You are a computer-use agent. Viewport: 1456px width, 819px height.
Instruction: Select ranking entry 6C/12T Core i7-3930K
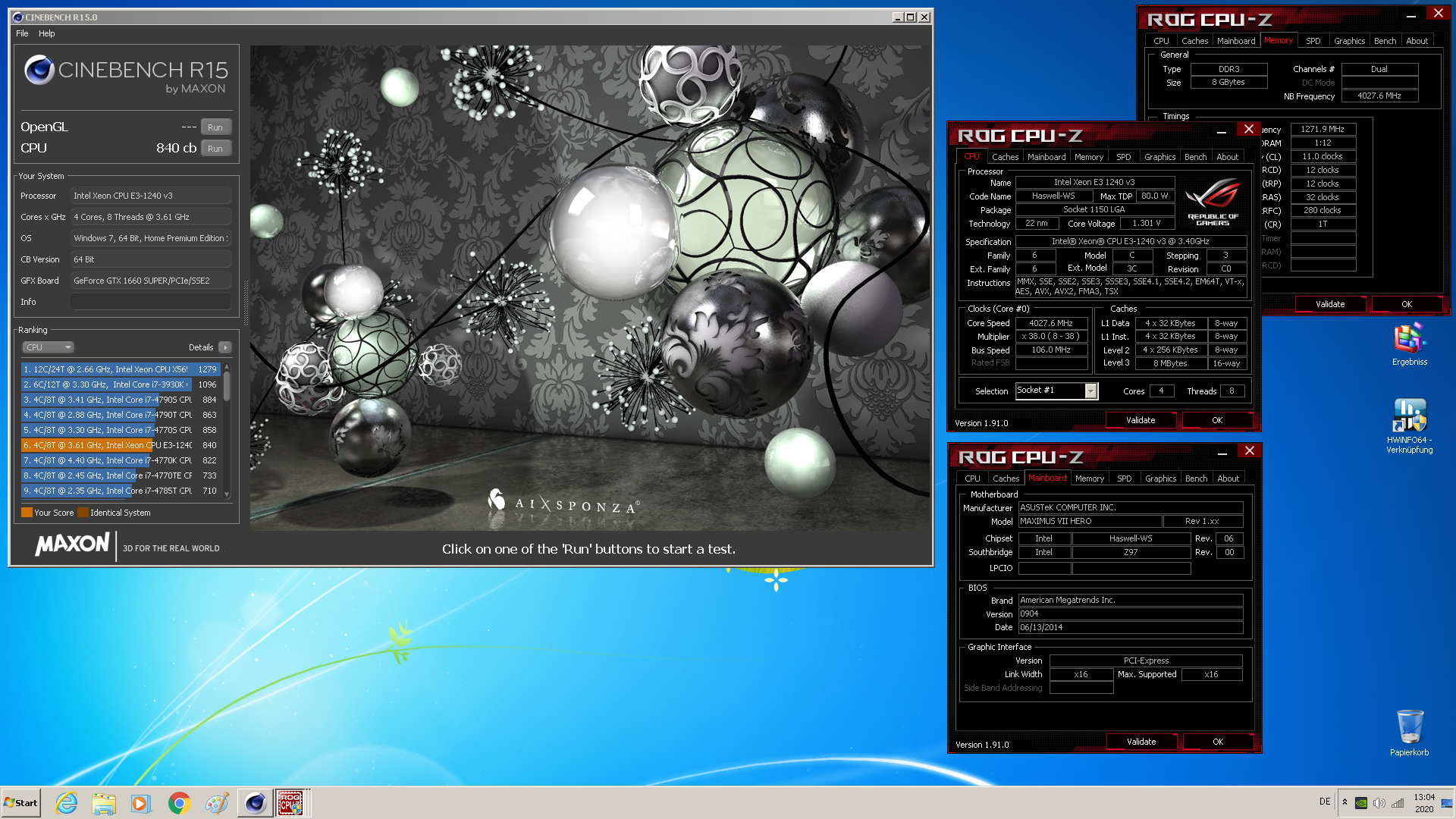(121, 384)
